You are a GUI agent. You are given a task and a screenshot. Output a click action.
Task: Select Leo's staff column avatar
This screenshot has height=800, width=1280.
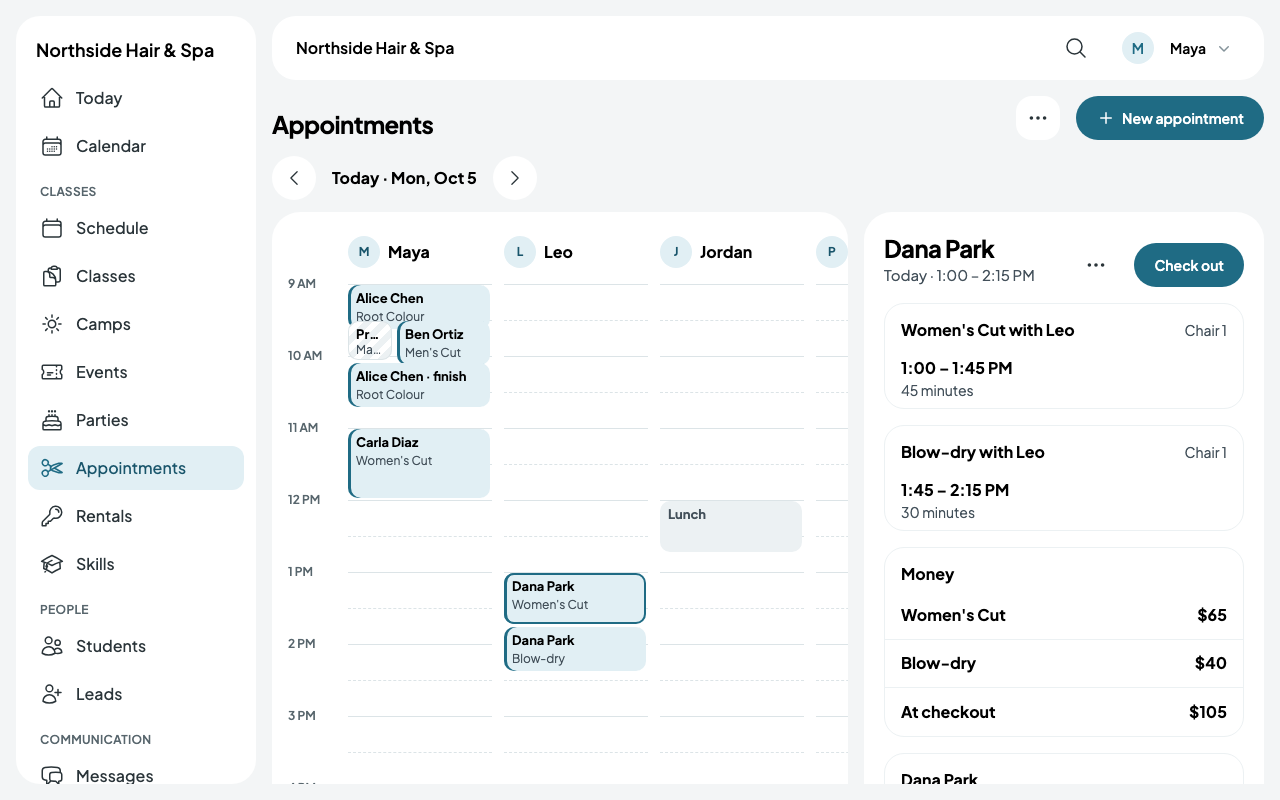pos(520,252)
